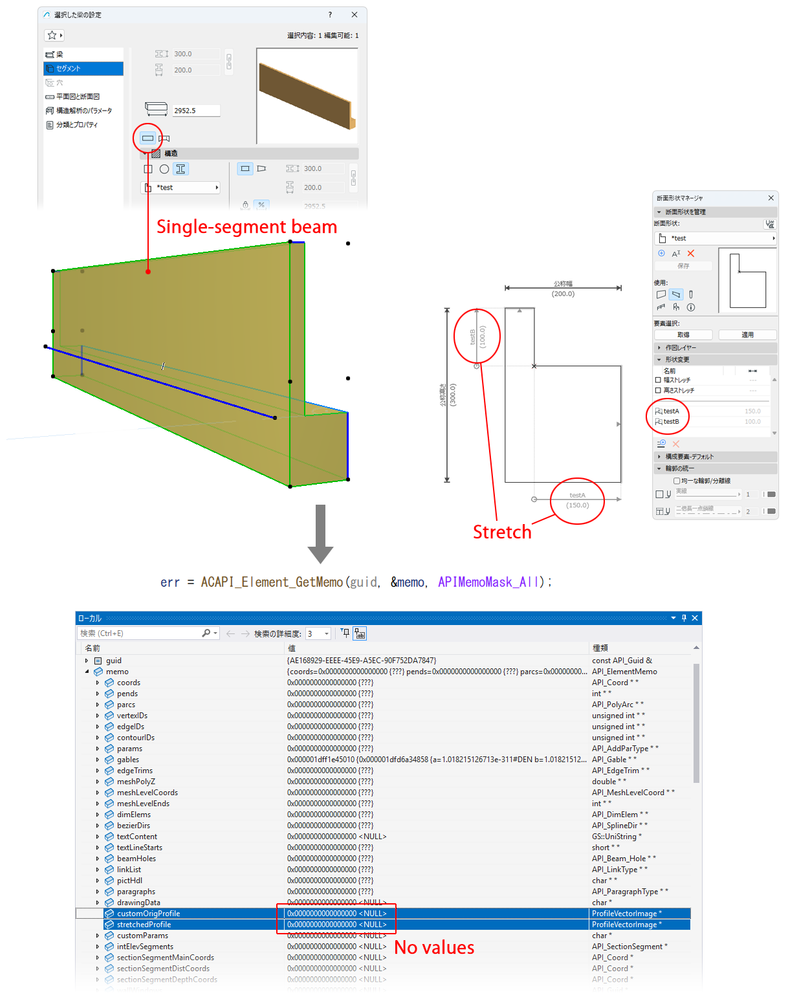Open the *test profile dropdown in Profile Manager
The image size is (786, 999).
716,238
